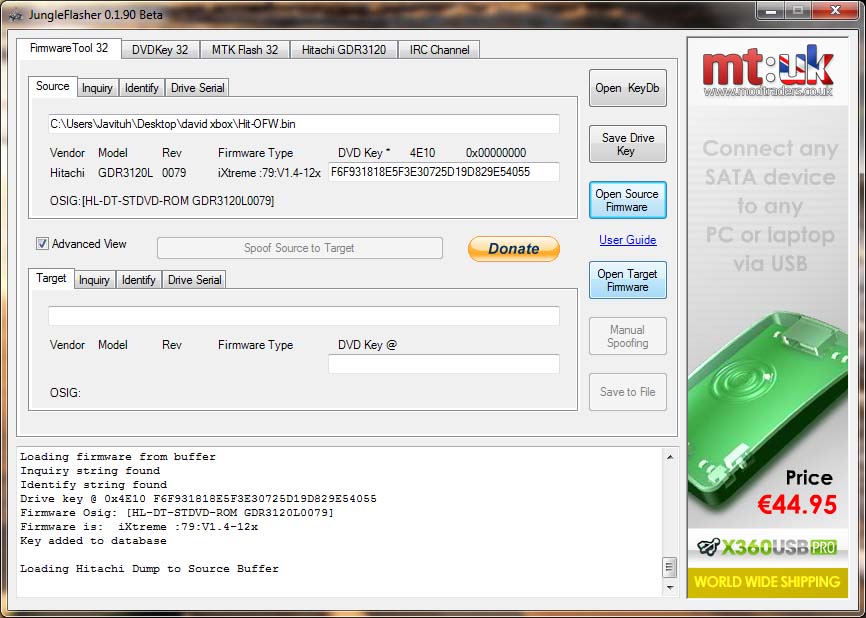Click the GDR3120L model value
Image resolution: width=866 pixels, height=618 pixels.
click(125, 173)
